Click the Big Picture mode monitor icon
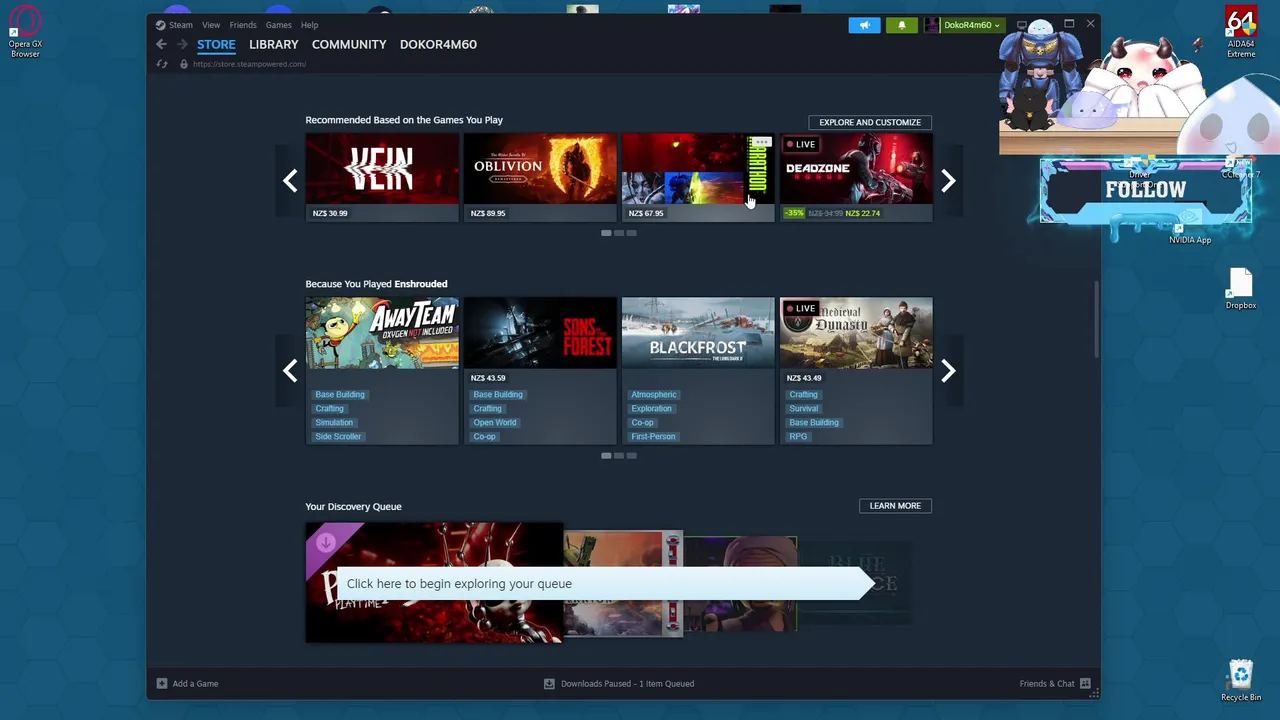Image resolution: width=1280 pixels, height=720 pixels. 1021,24
